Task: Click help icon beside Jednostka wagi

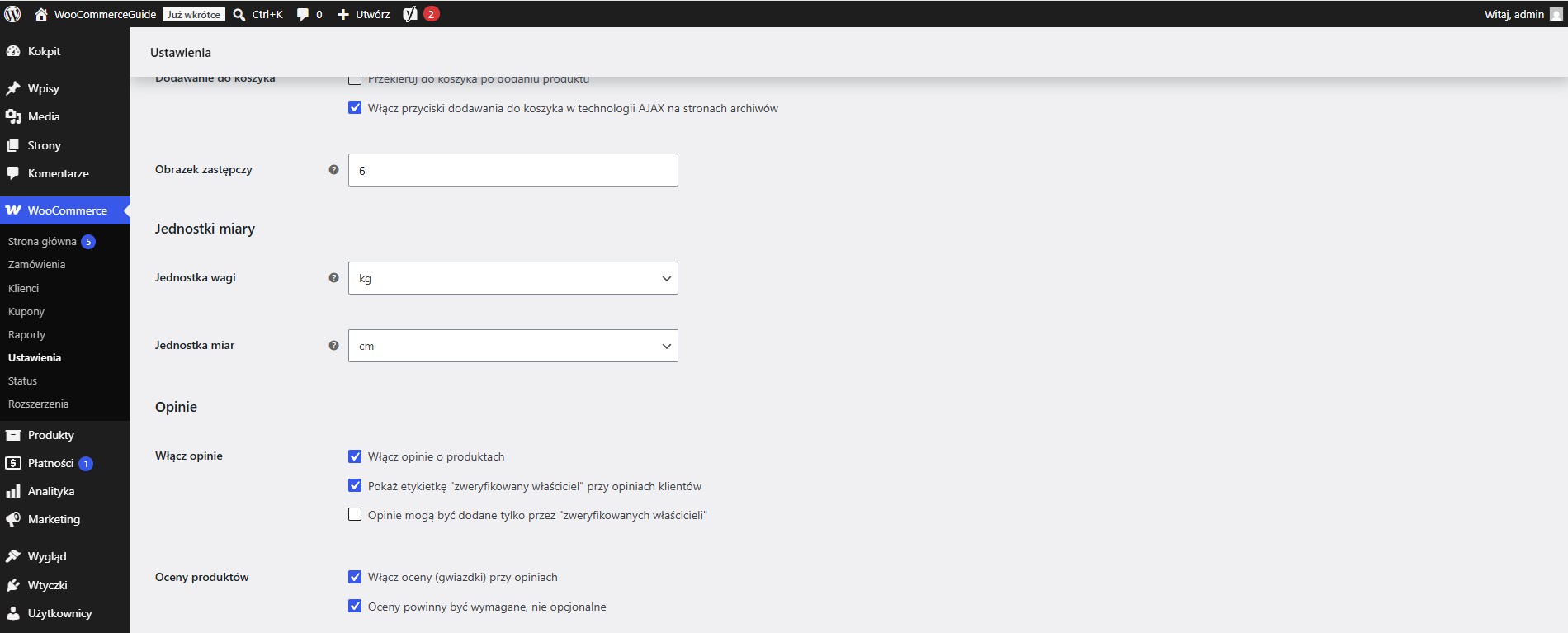Action: click(333, 277)
